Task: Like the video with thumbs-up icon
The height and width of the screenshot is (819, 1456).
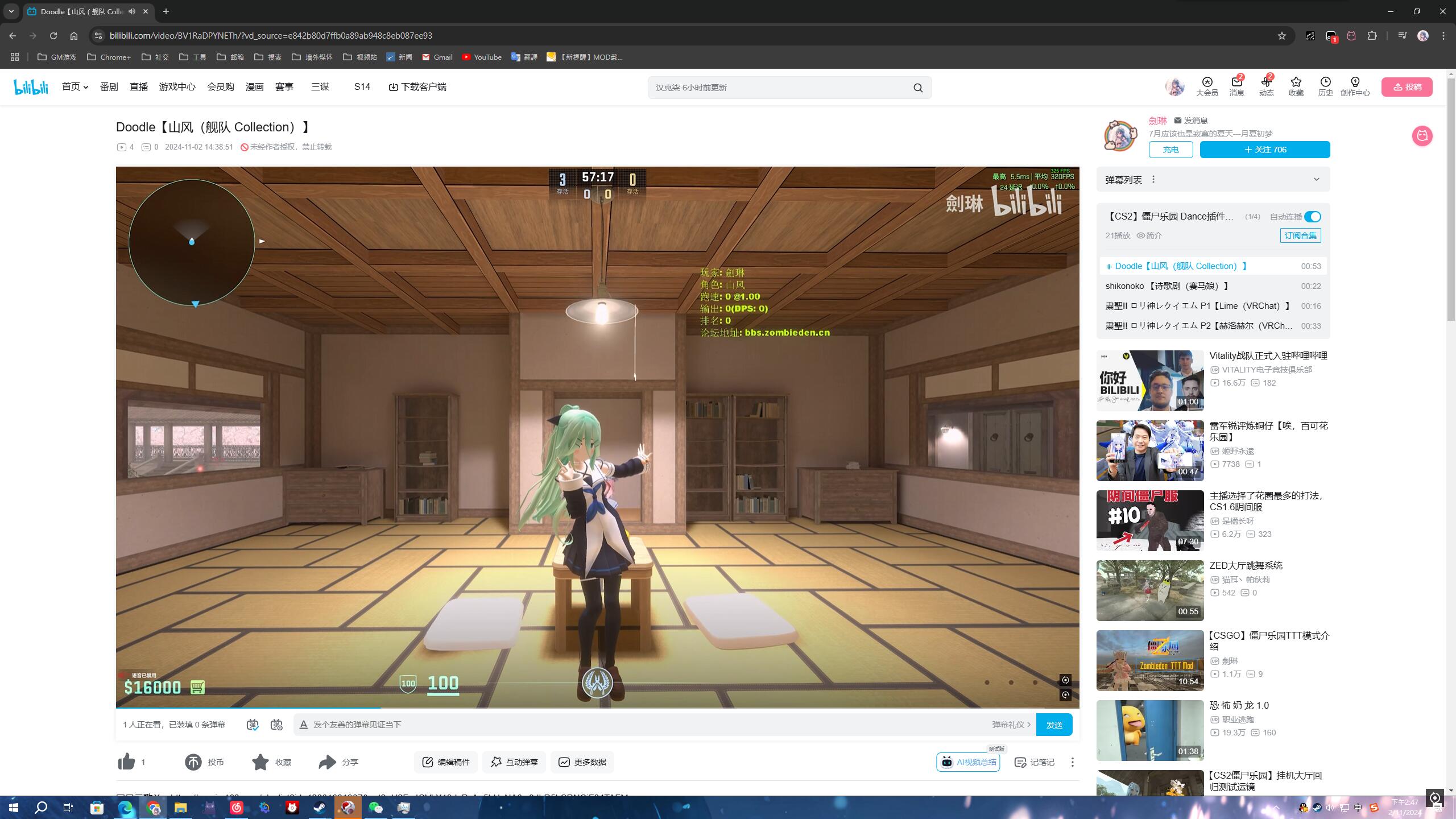Action: 126,762
